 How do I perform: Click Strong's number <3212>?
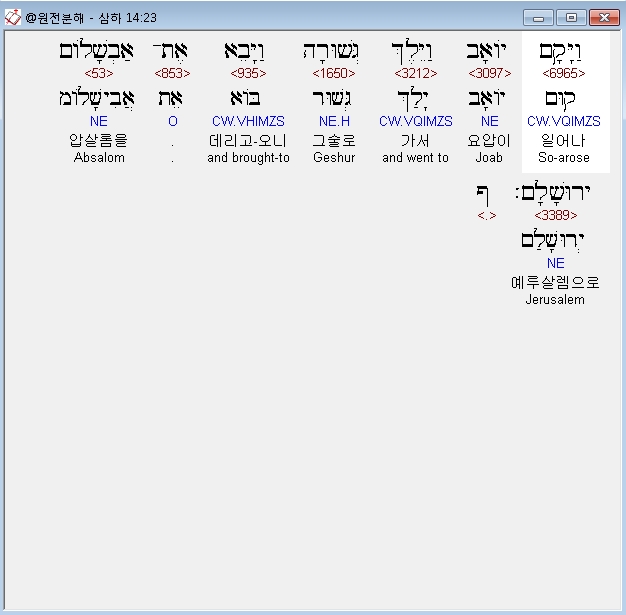(x=416, y=73)
